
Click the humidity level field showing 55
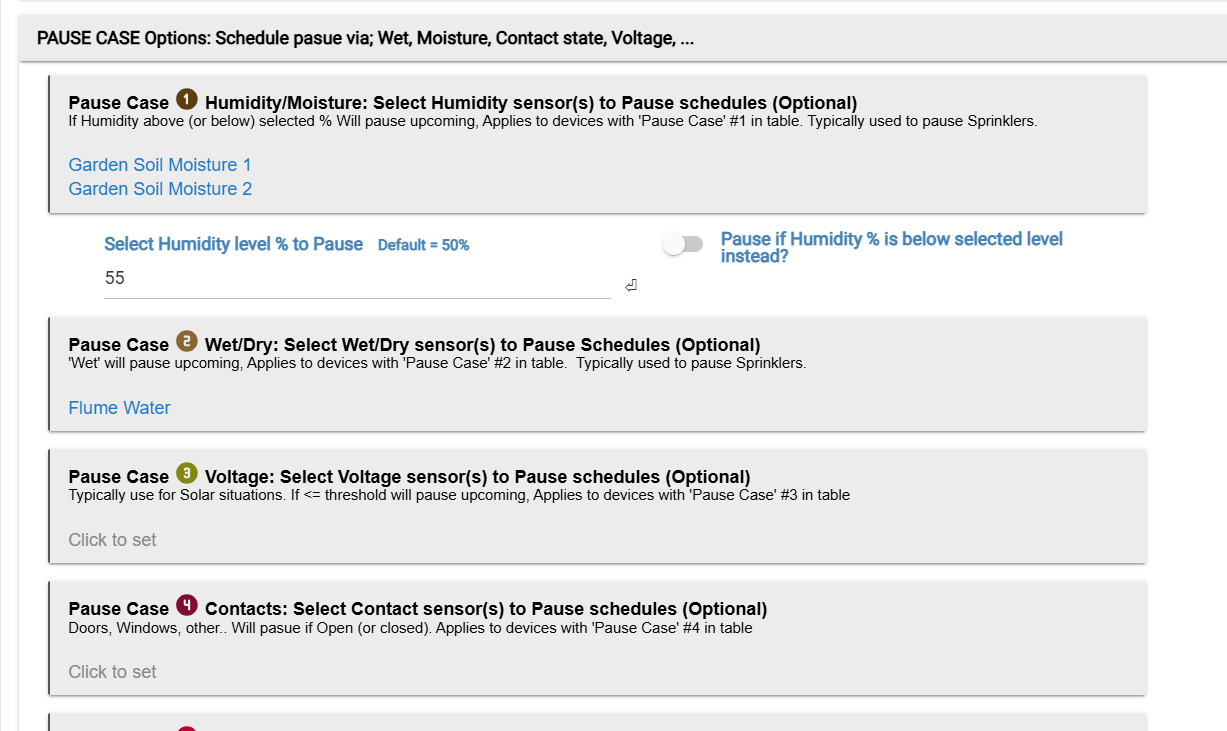pos(356,279)
